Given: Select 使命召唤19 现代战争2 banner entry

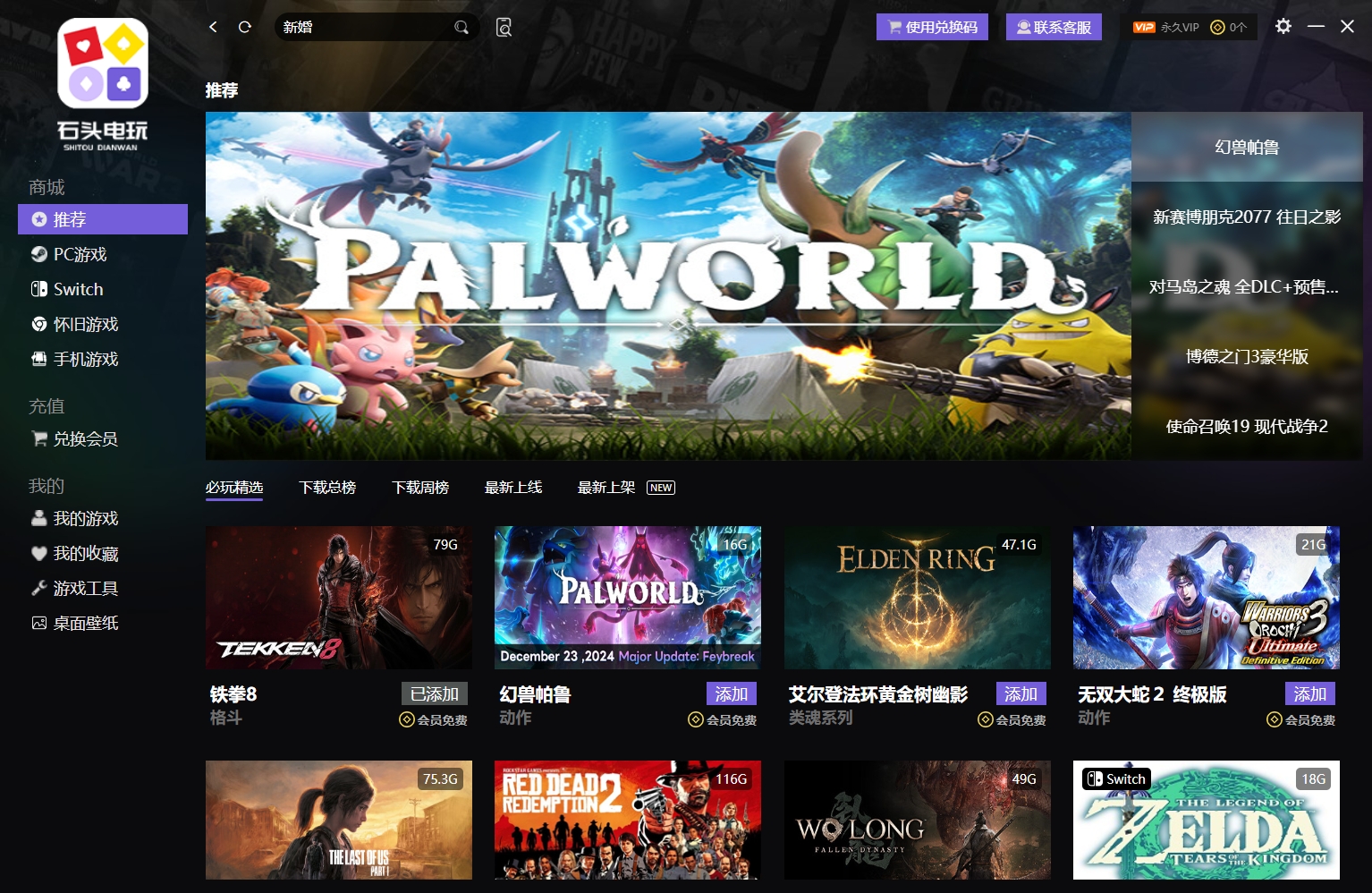Looking at the screenshot, I should 1247,426.
